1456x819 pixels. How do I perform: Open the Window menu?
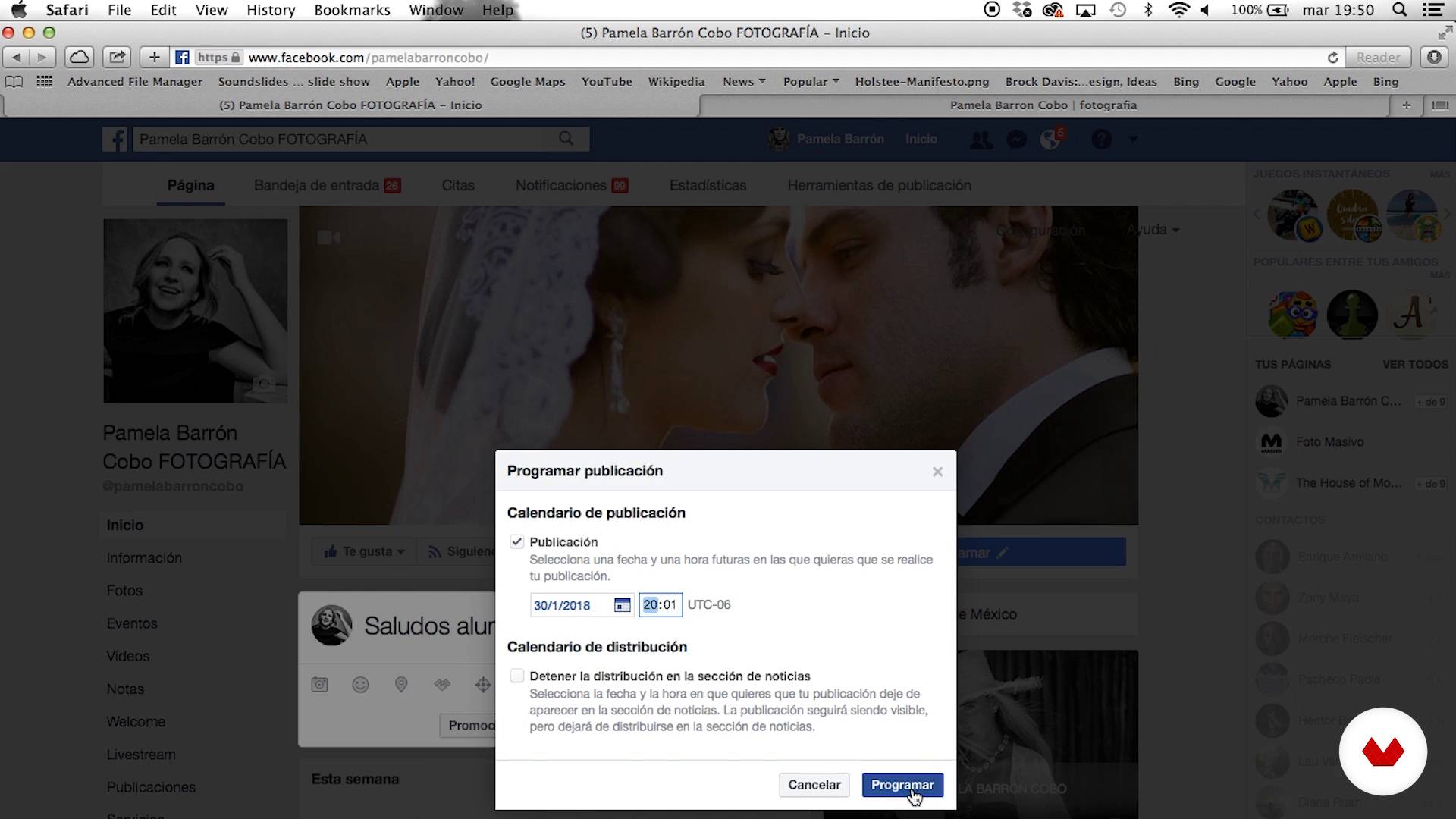click(x=436, y=10)
